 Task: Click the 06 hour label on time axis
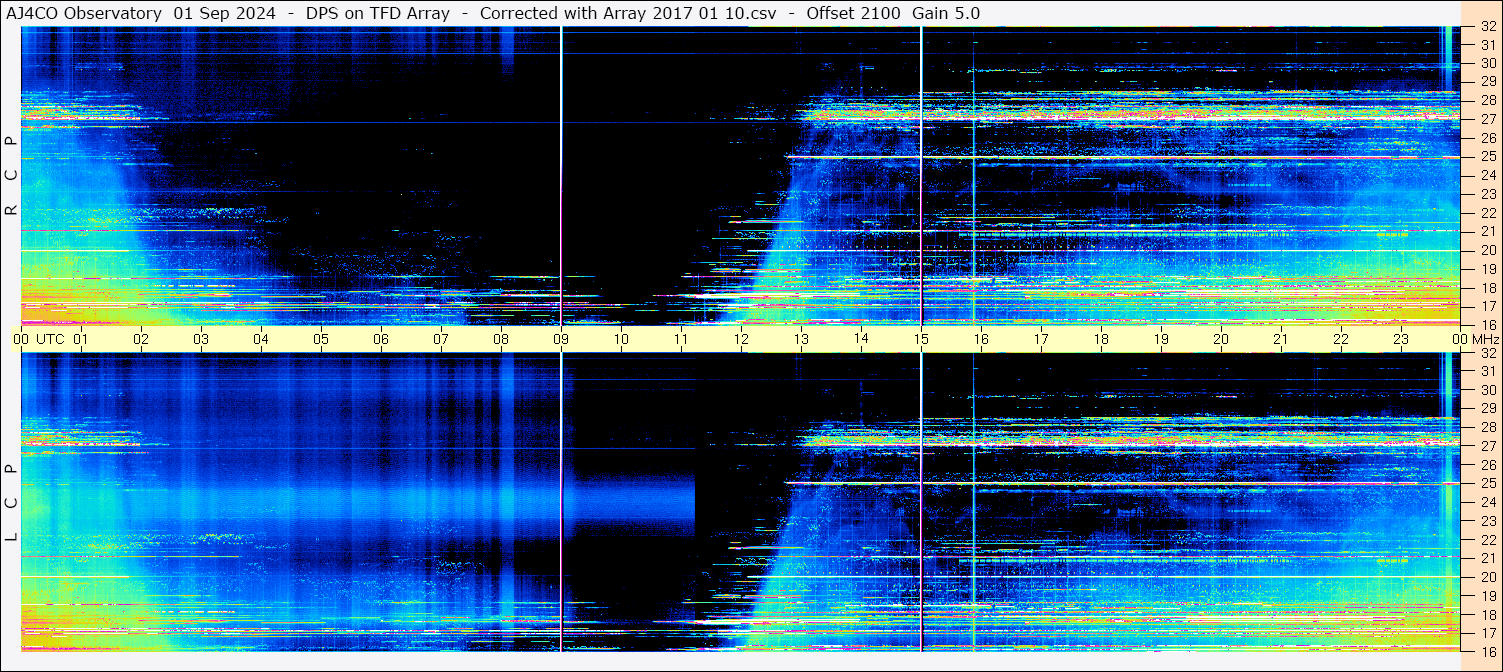click(x=381, y=339)
